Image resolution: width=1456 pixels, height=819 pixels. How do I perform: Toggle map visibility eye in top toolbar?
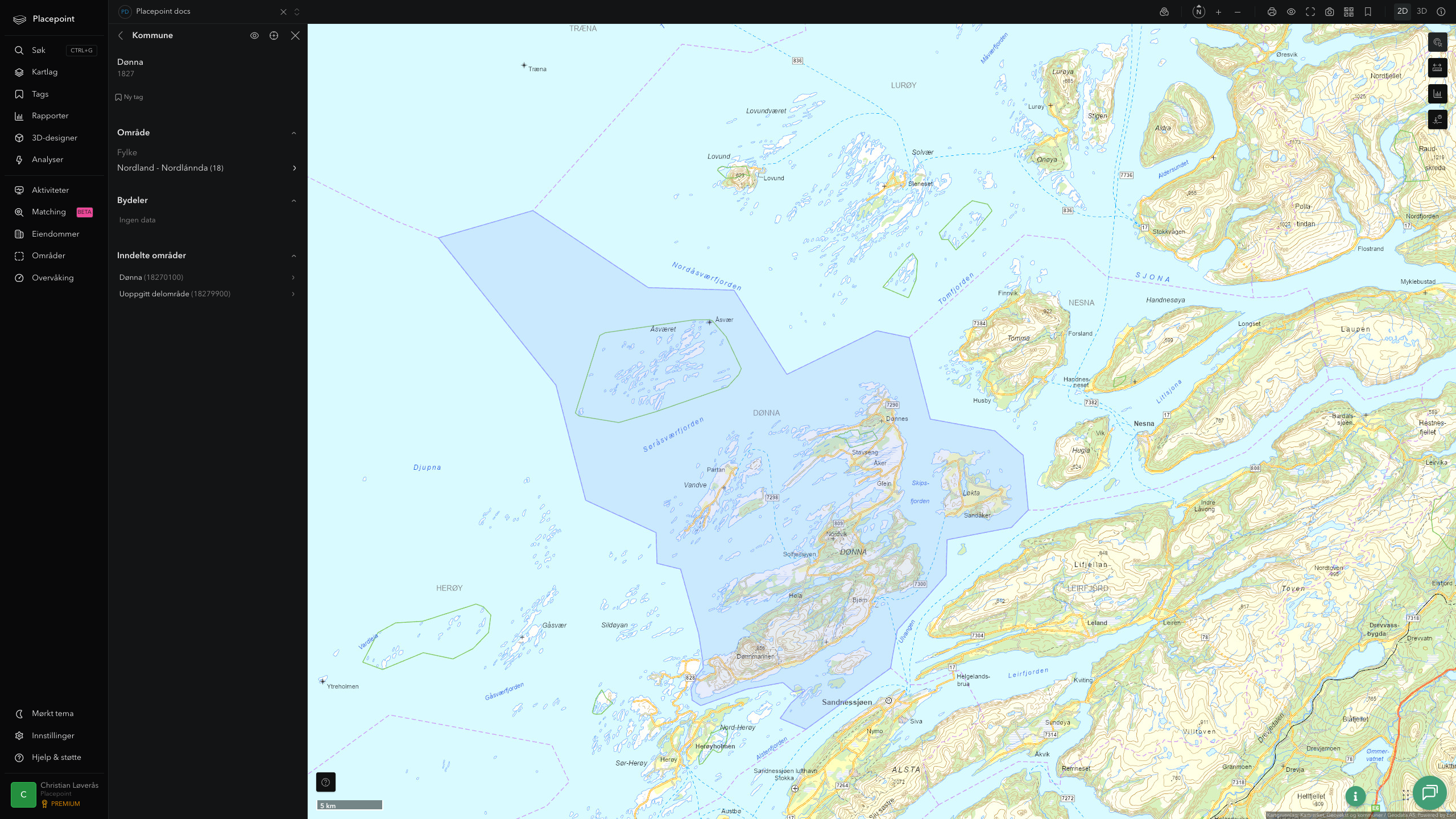[x=1291, y=12]
